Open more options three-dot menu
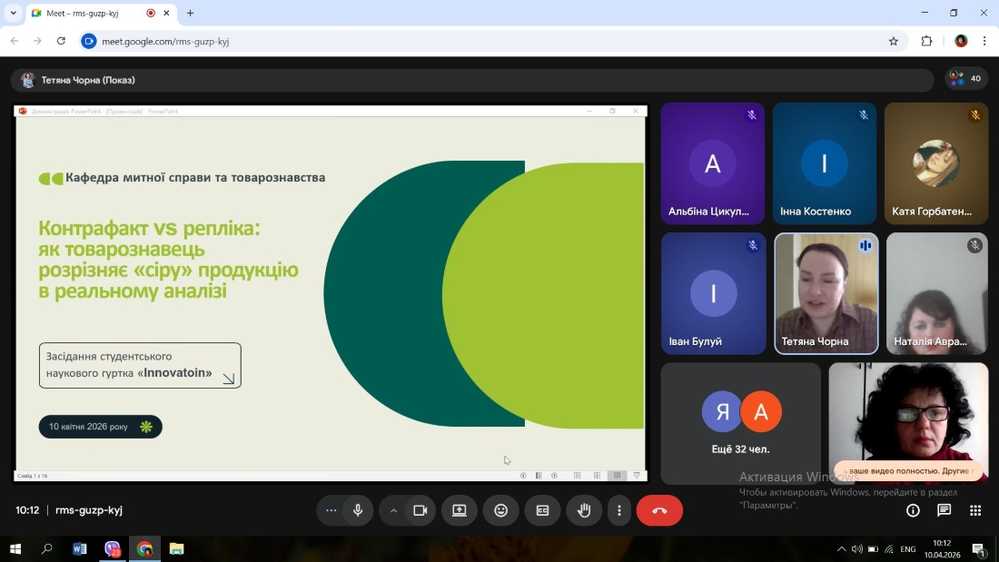Viewport: 999px width, 562px height. pyautogui.click(x=619, y=510)
